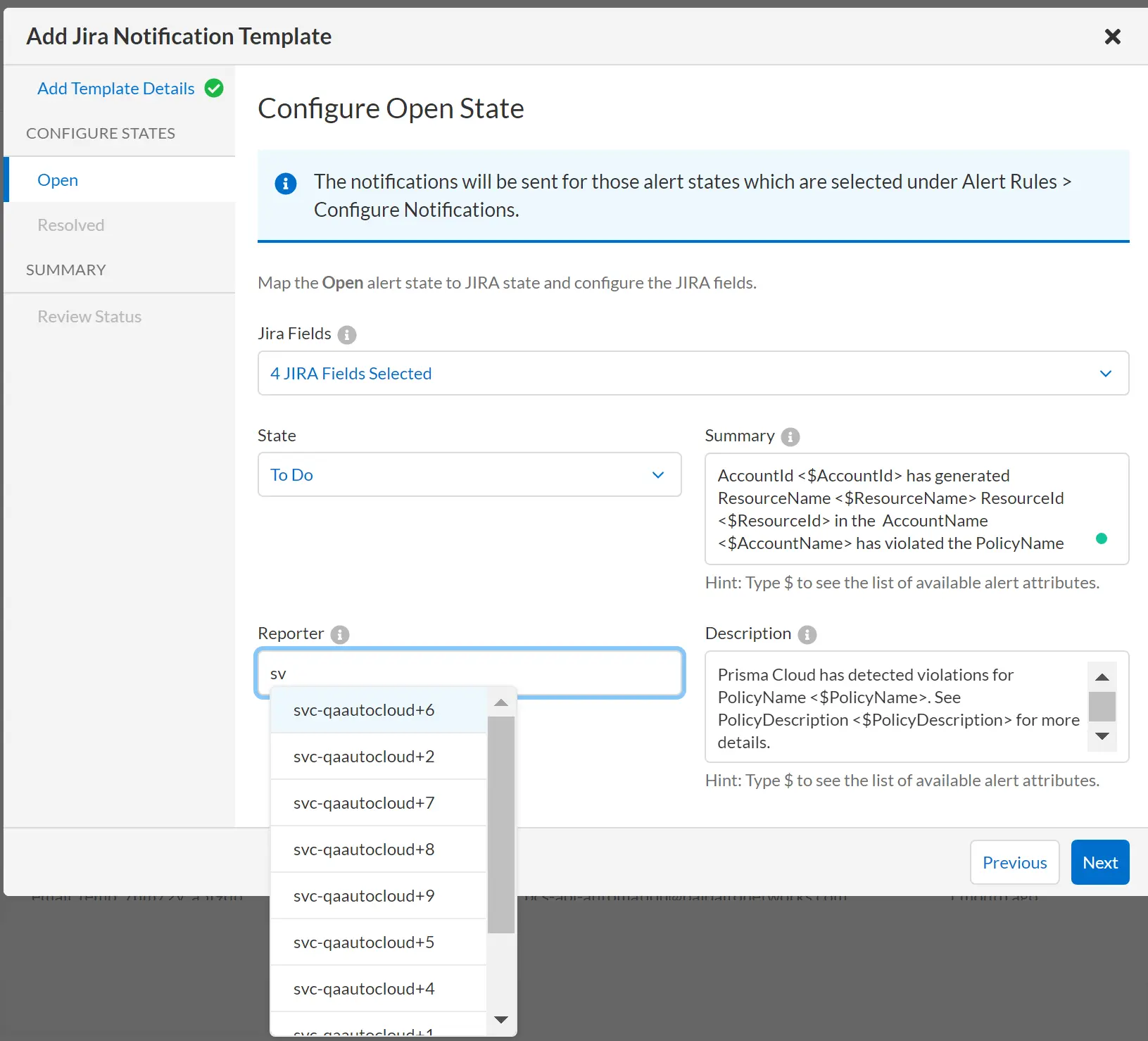Click the Previous button
The width and height of the screenshot is (1148, 1041).
(1014, 862)
